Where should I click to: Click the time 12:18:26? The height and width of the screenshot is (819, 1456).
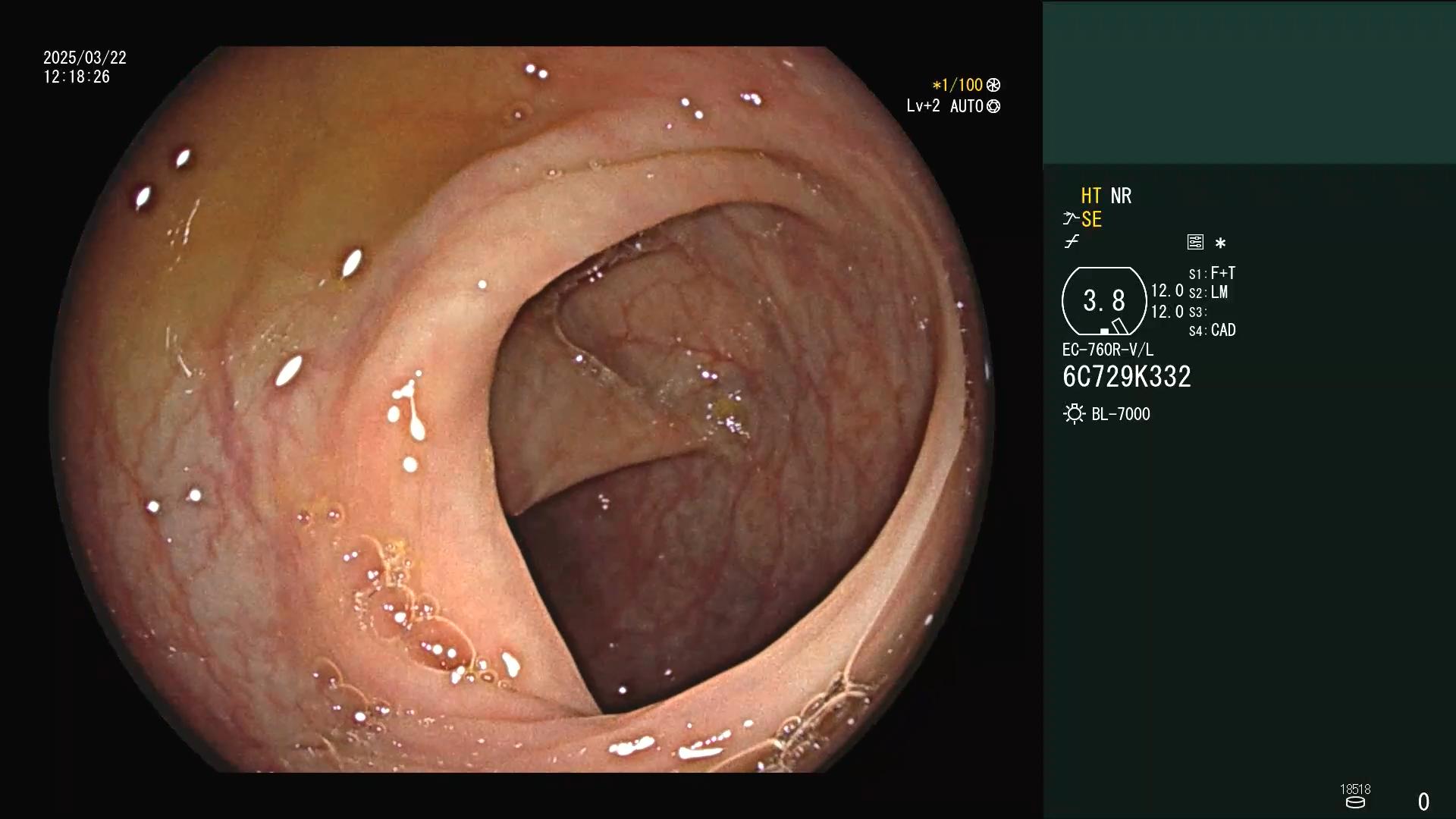(x=77, y=77)
